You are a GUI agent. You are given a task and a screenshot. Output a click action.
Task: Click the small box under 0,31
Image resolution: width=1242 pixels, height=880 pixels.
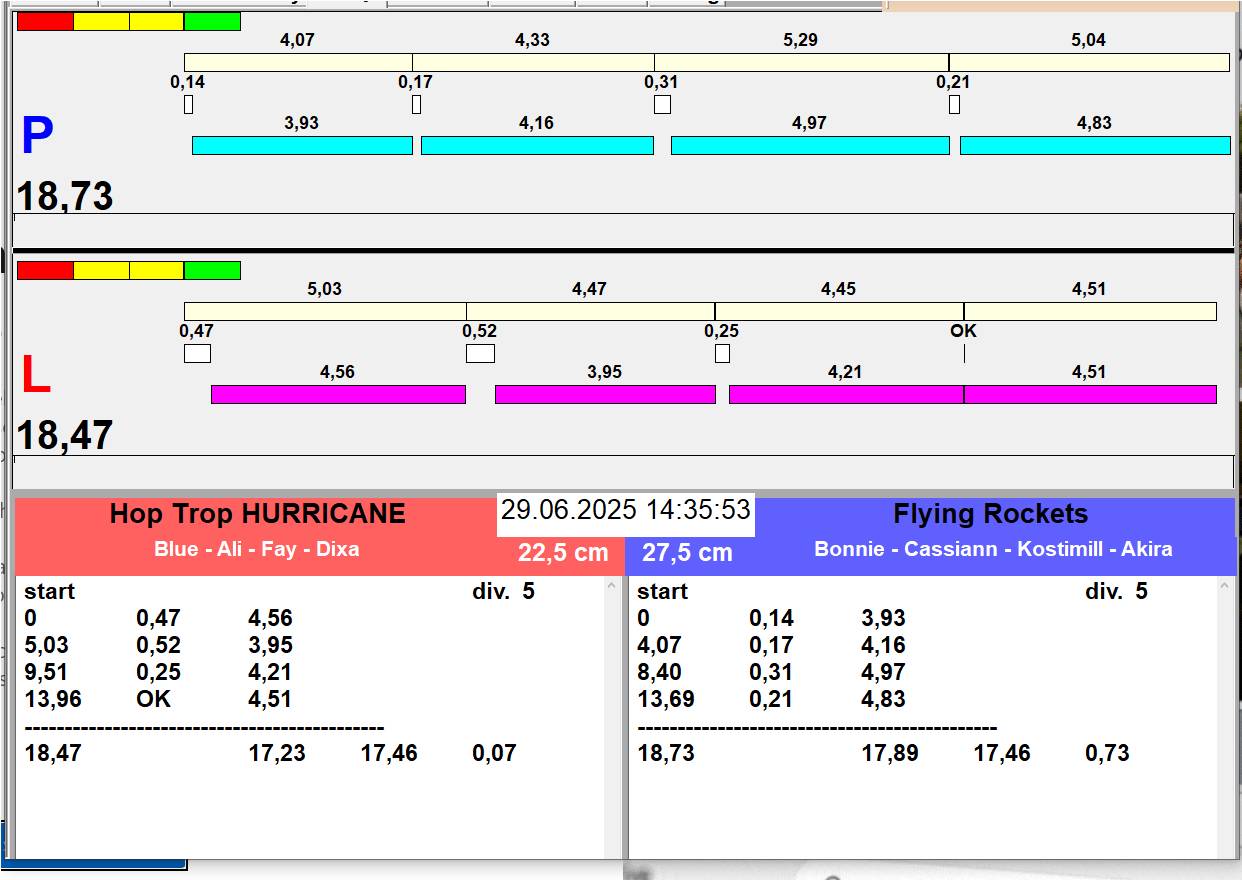(x=662, y=105)
